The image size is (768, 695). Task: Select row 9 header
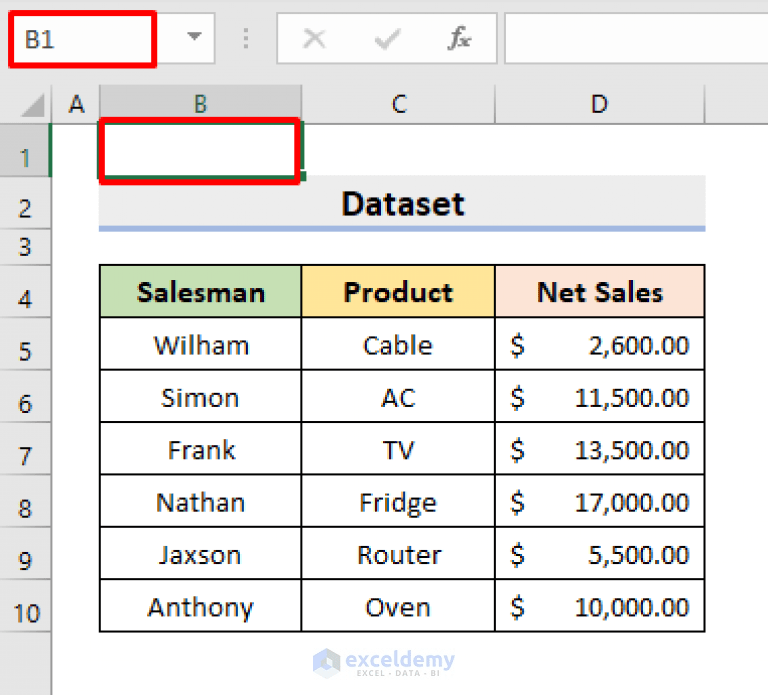tap(25, 554)
